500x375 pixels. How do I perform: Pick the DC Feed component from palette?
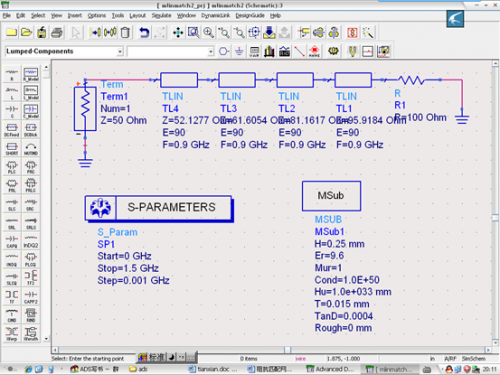tap(12, 130)
